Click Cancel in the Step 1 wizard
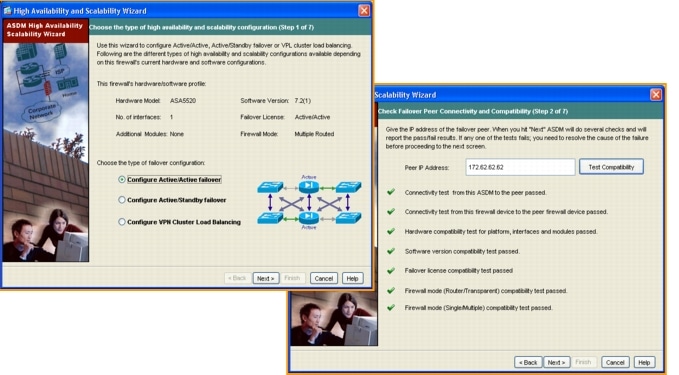The height and width of the screenshot is (375, 679). coord(323,278)
